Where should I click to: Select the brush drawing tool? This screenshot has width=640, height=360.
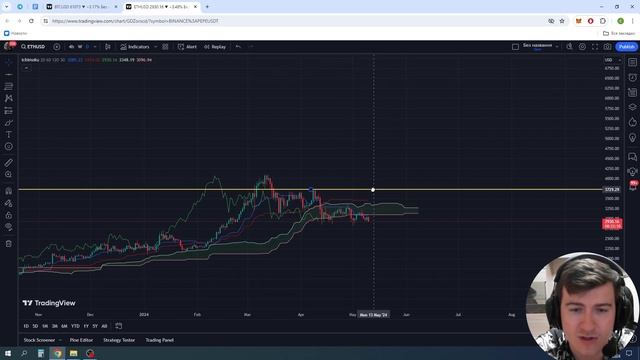click(x=9, y=122)
